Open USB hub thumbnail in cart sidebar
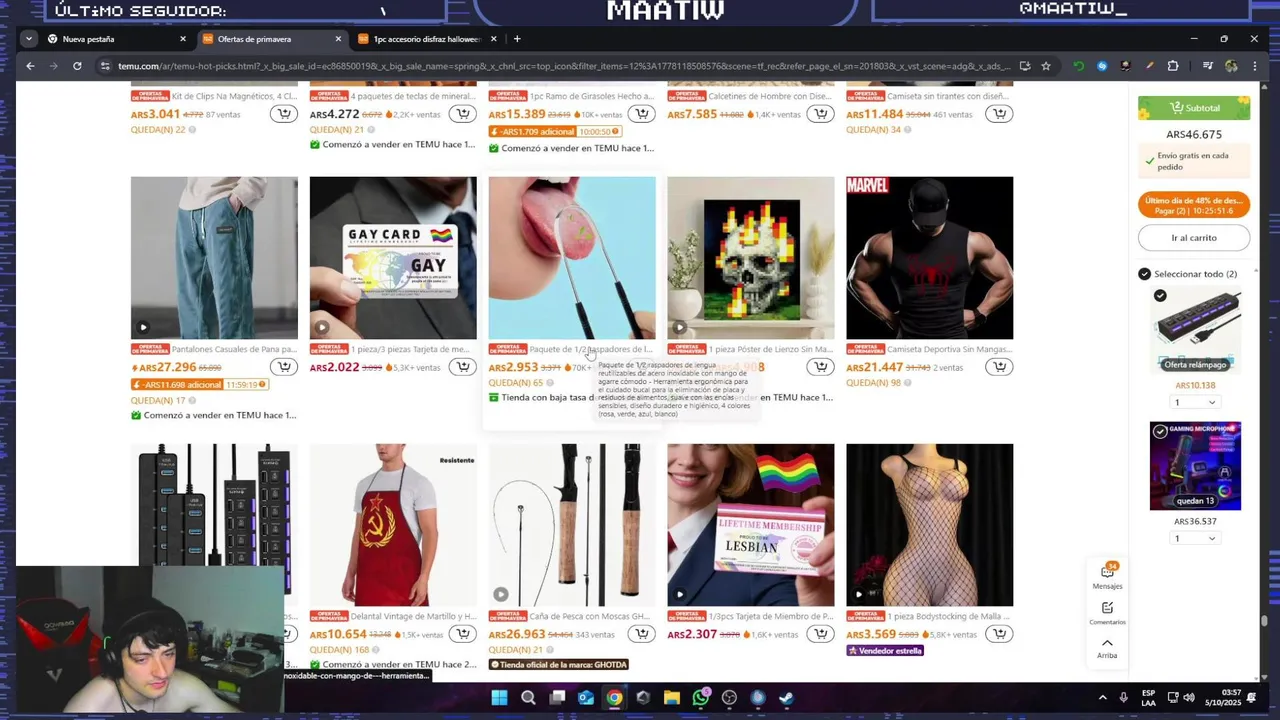1280x720 pixels. pos(1195,330)
